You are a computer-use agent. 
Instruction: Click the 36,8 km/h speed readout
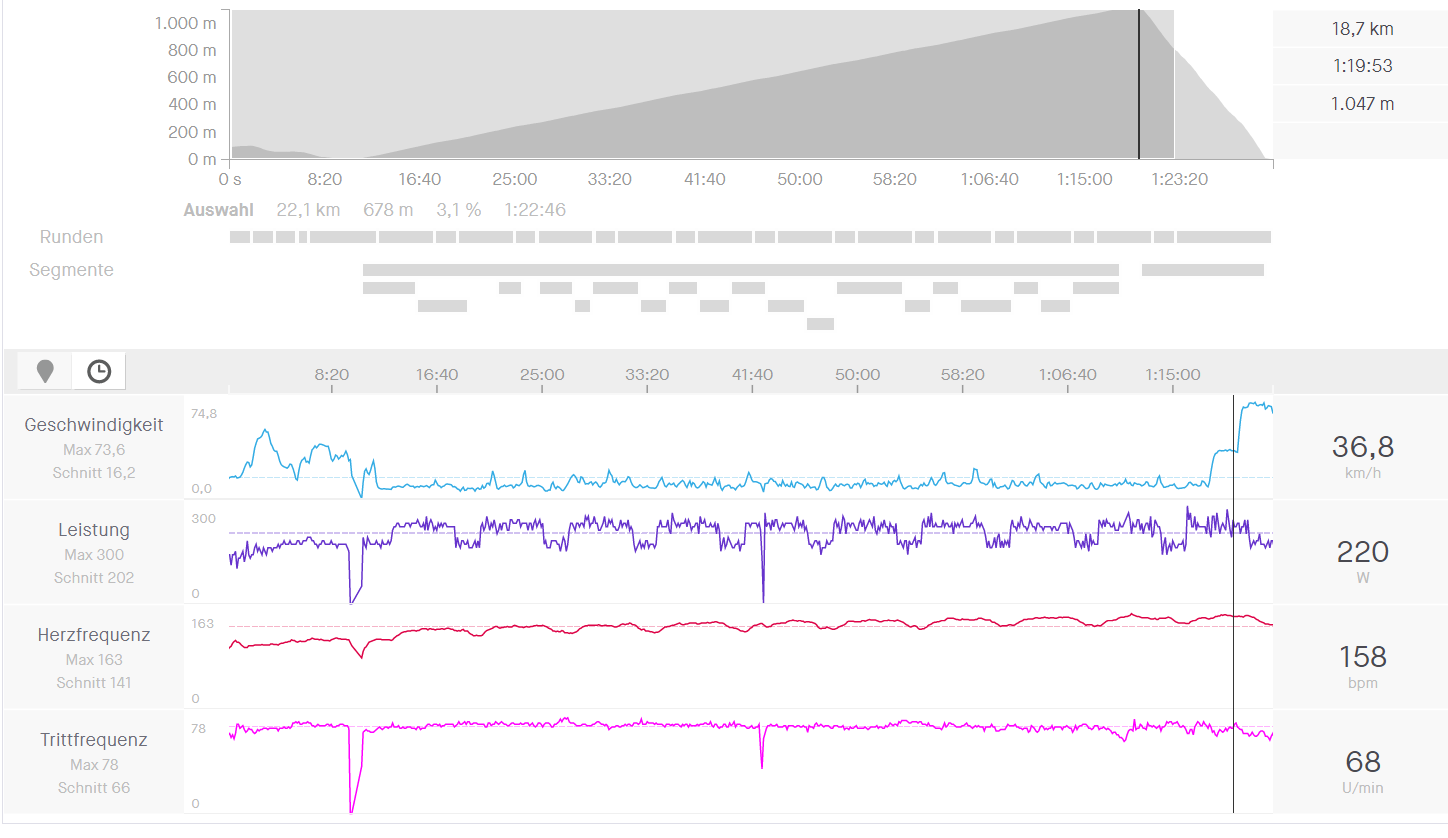coord(1362,447)
